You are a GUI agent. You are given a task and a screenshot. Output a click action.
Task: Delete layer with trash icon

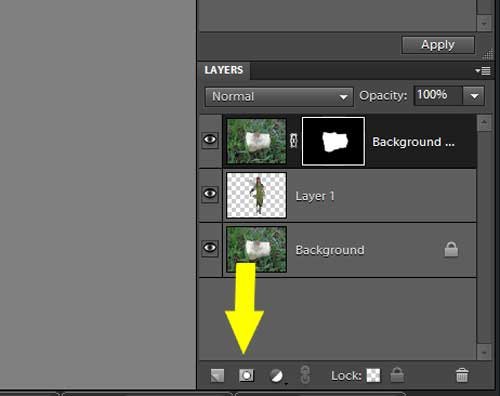point(462,375)
